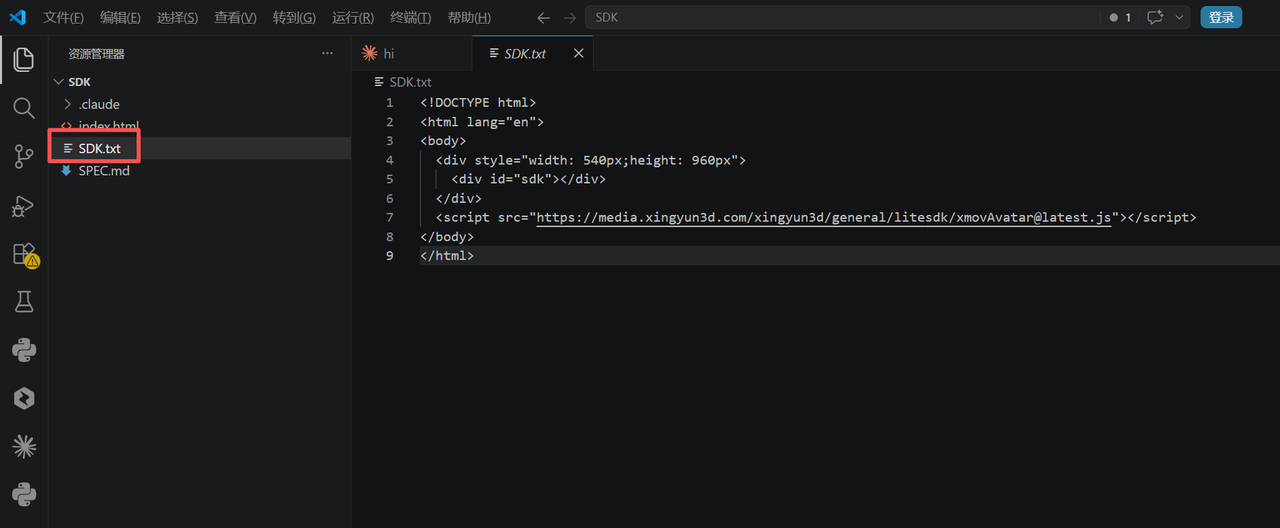Click the SDK.txt breadcrumb item
The height and width of the screenshot is (528, 1280).
(x=402, y=82)
